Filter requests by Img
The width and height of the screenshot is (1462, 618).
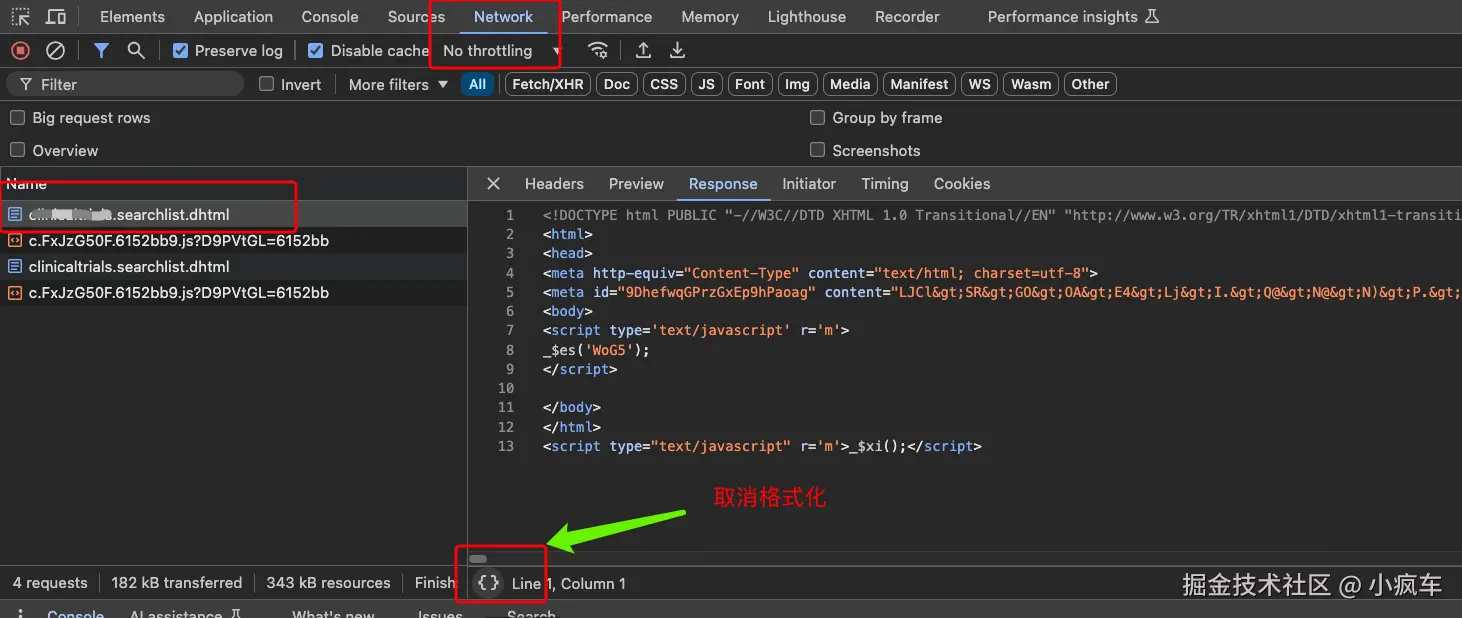click(x=797, y=84)
